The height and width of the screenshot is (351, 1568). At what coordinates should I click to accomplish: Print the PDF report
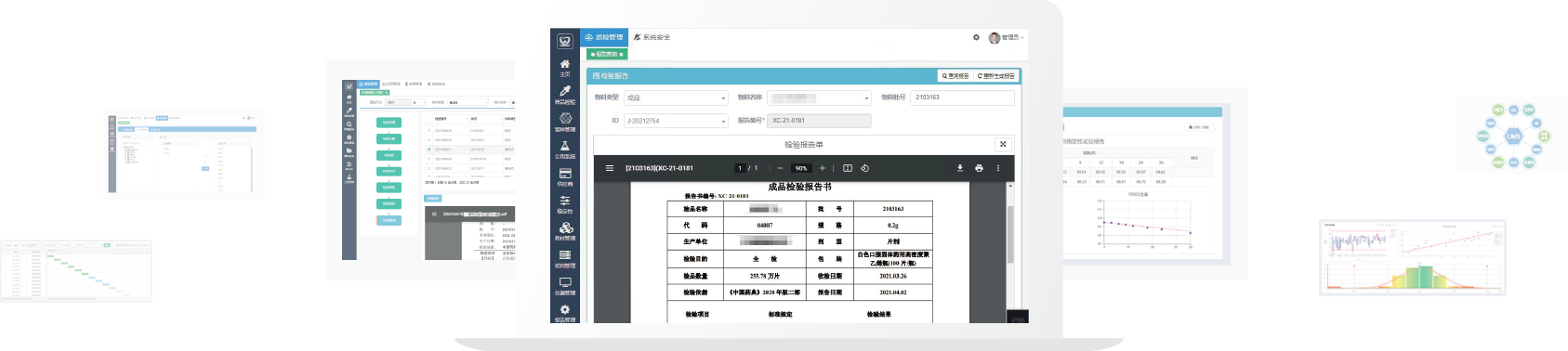click(x=979, y=168)
